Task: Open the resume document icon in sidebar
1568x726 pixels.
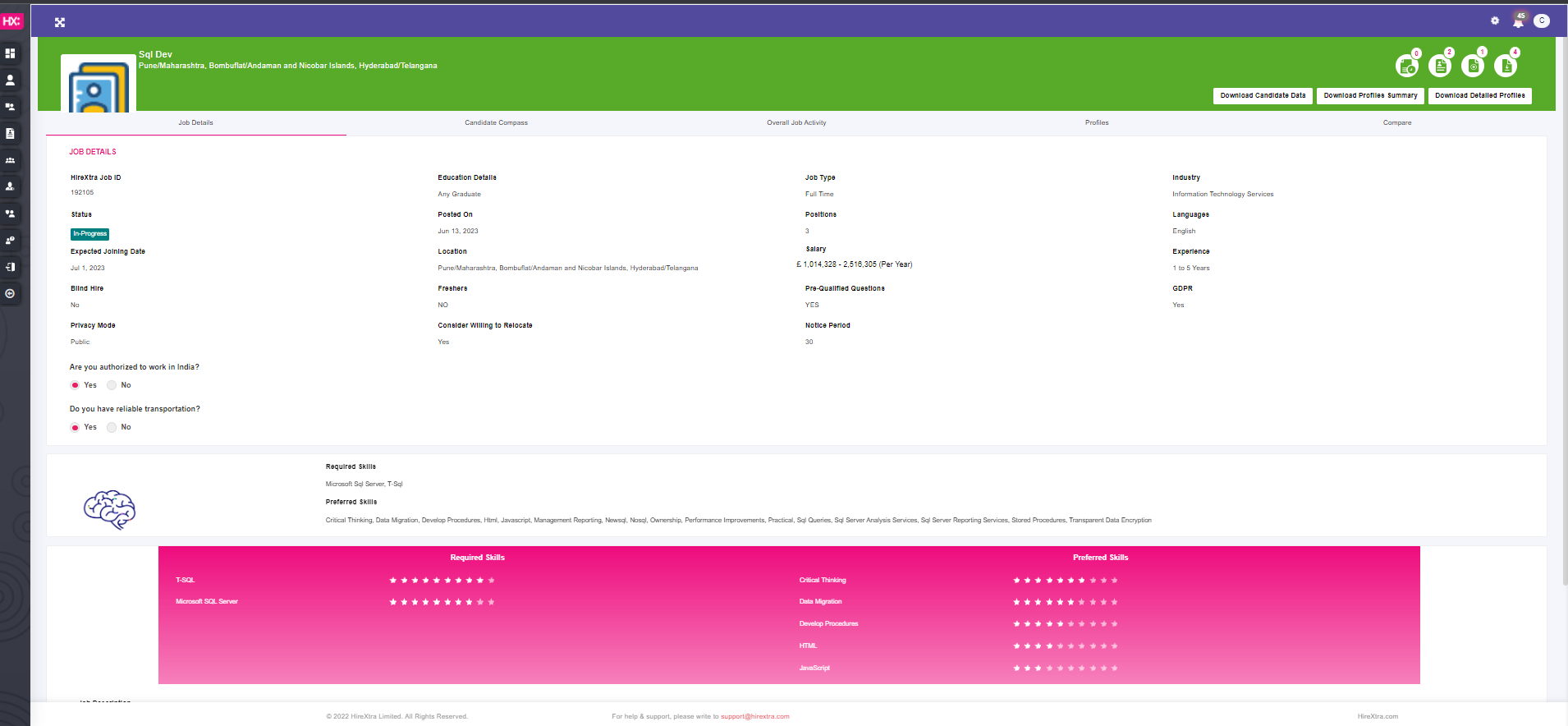Action: tap(10, 133)
